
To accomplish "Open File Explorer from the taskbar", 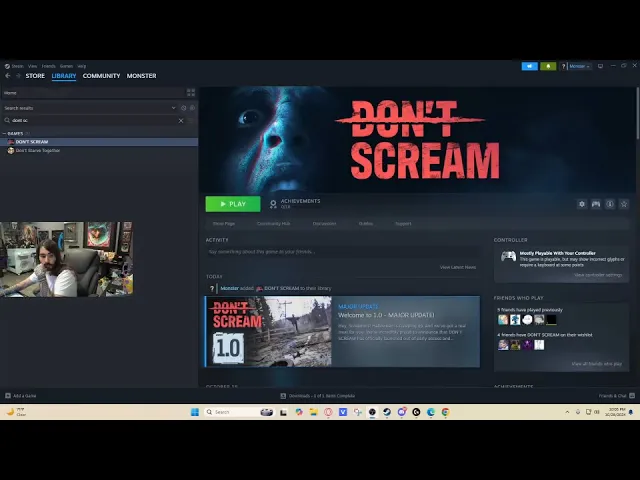I will 313,412.
